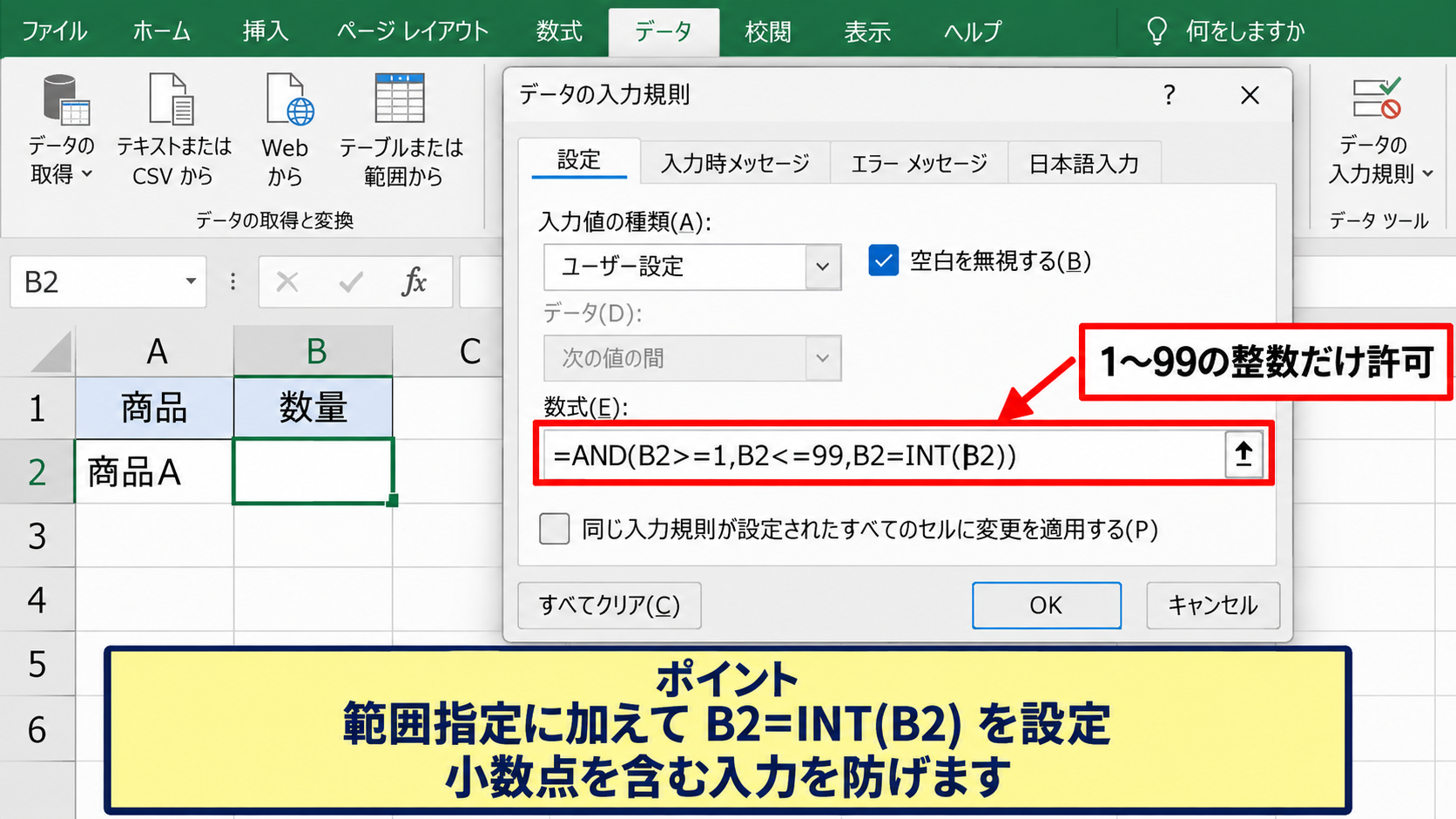
Task: Switch to 日本語入力 dialog tab
Action: pos(1084,163)
